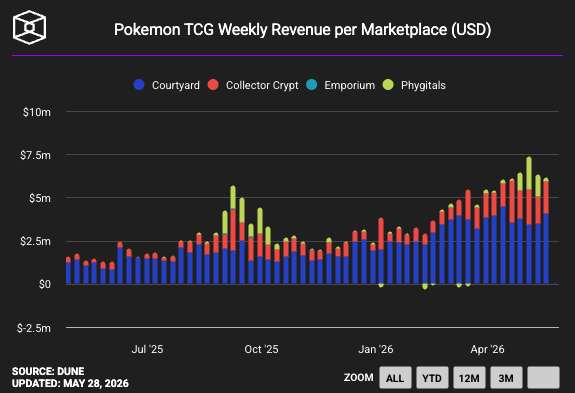Viewport: 575px width, 393px height.
Task: Click the chart title text
Action: point(302,29)
